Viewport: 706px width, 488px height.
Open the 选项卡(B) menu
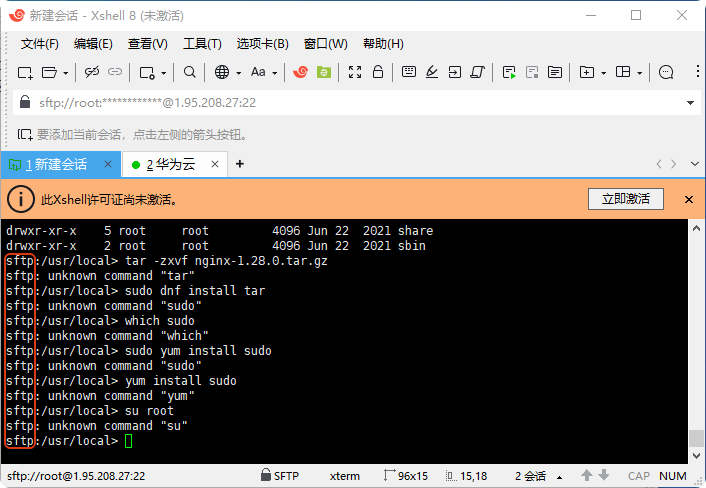pyautogui.click(x=262, y=44)
